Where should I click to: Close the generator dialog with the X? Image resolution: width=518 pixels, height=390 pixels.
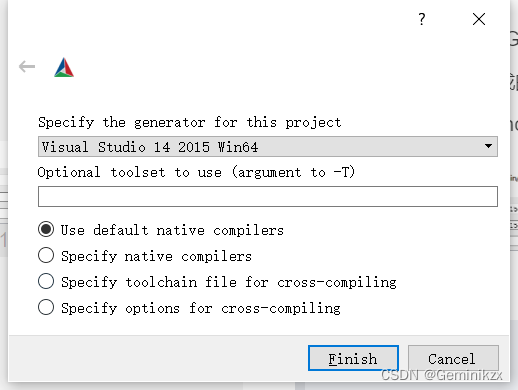pyautogui.click(x=479, y=19)
